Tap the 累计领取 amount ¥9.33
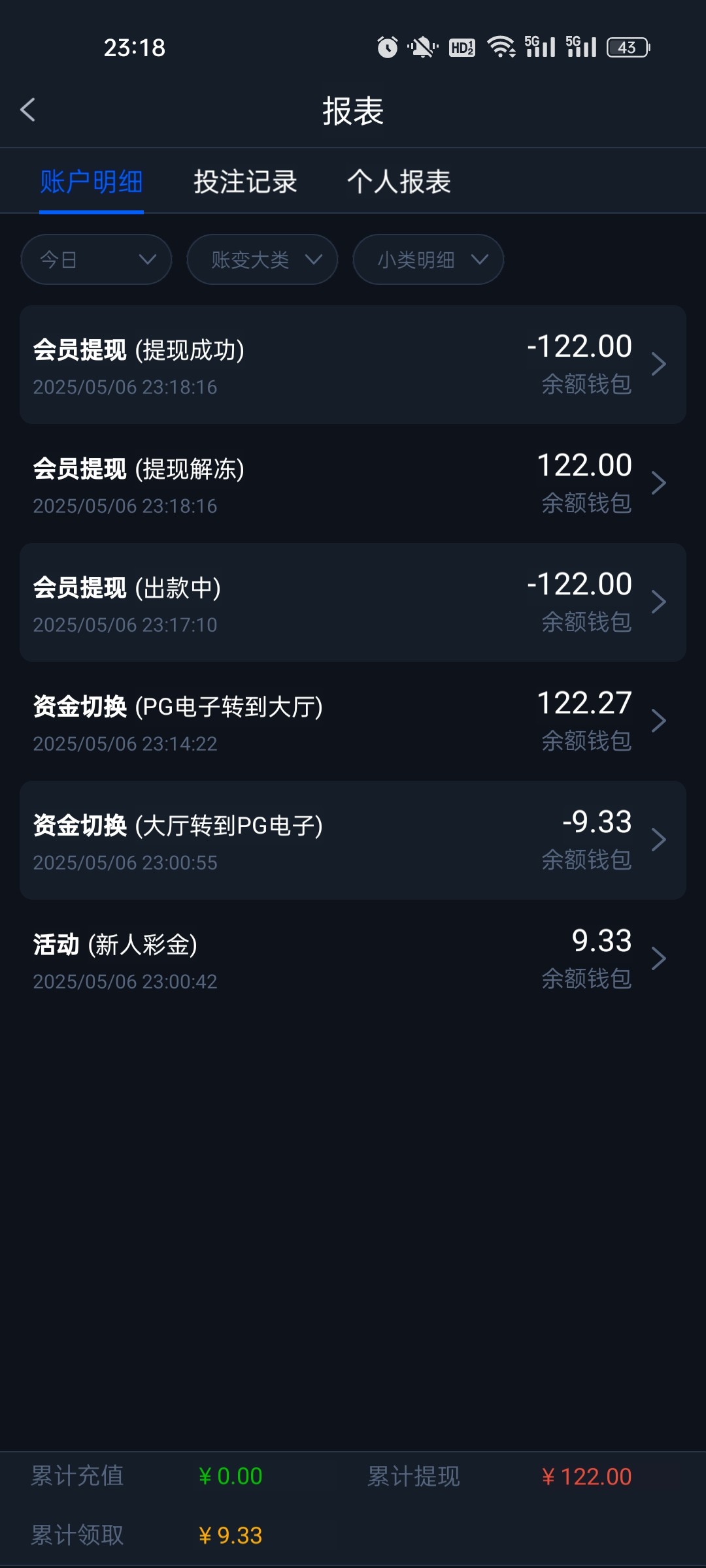706x1568 pixels. (x=230, y=1535)
